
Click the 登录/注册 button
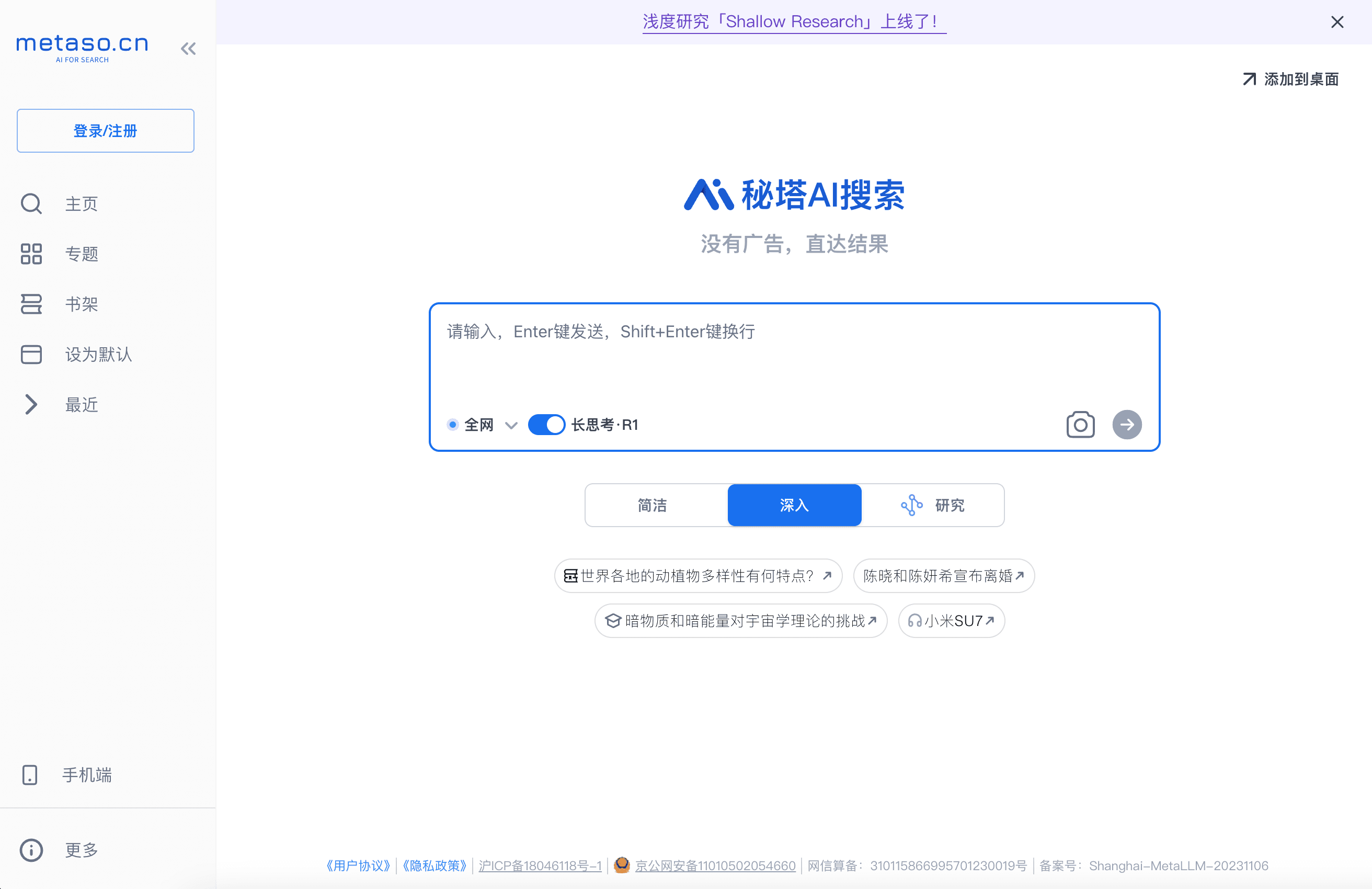point(106,131)
